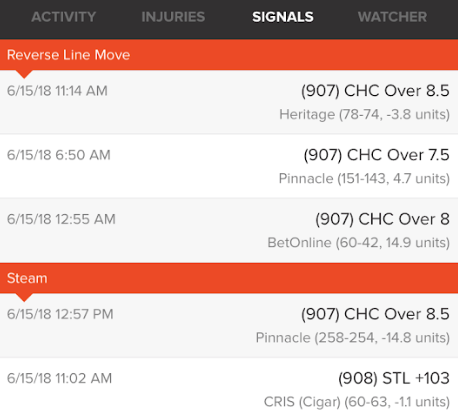Viewport: 458px width, 417px height.
Task: Select Pinnacle (258-254, -14.8 units) record
Action: coord(353,338)
